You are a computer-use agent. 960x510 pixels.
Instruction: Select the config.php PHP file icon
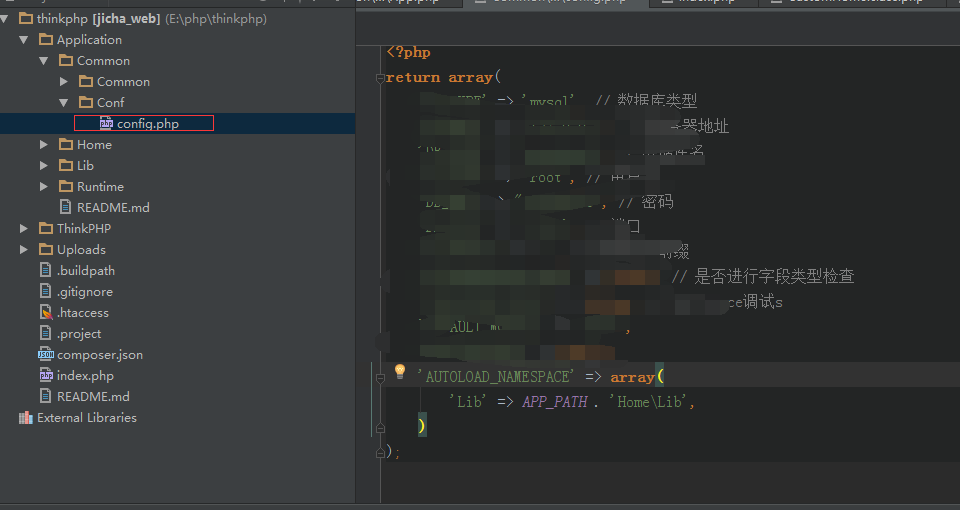(x=107, y=123)
